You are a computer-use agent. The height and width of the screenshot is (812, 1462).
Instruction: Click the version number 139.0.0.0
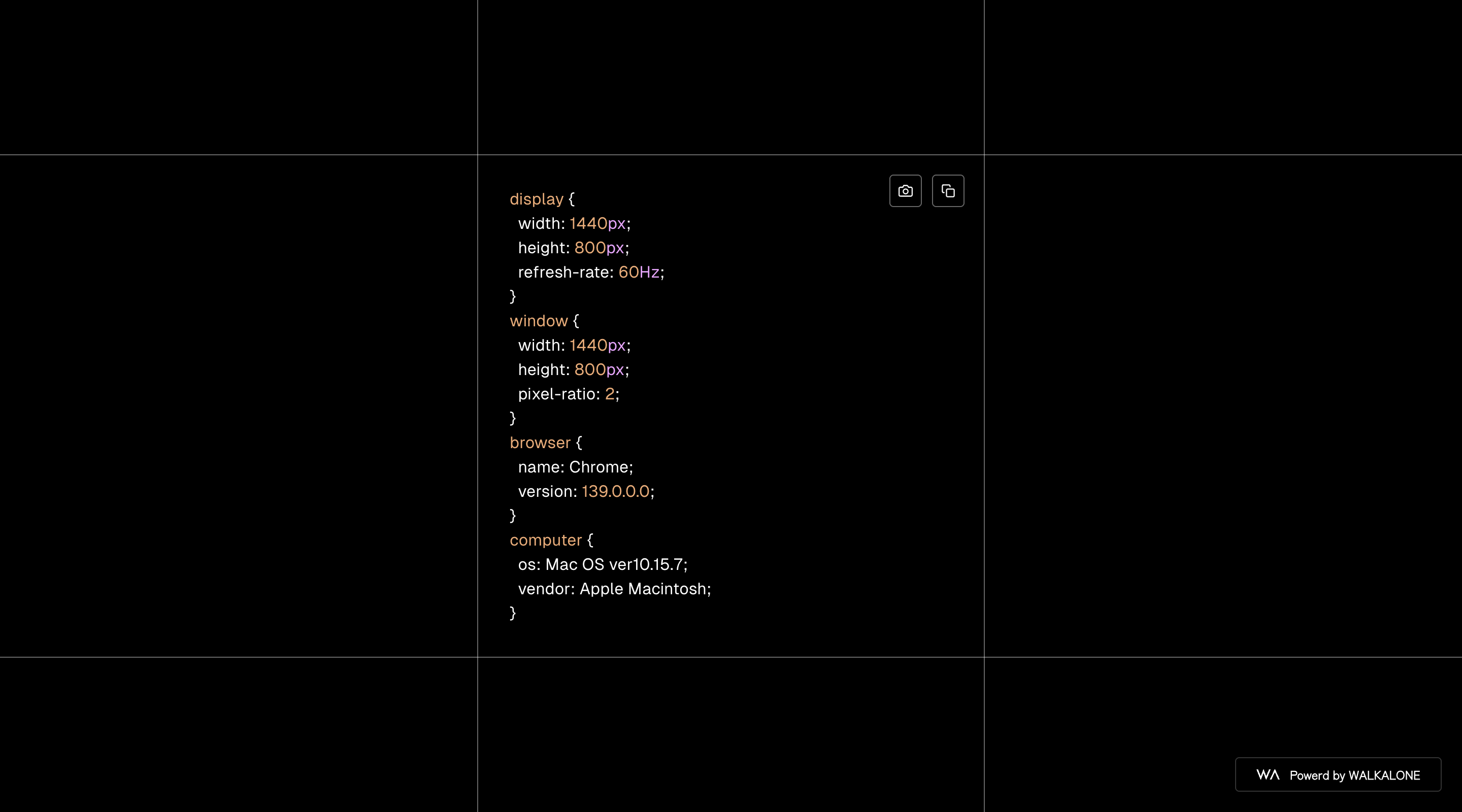pos(615,491)
